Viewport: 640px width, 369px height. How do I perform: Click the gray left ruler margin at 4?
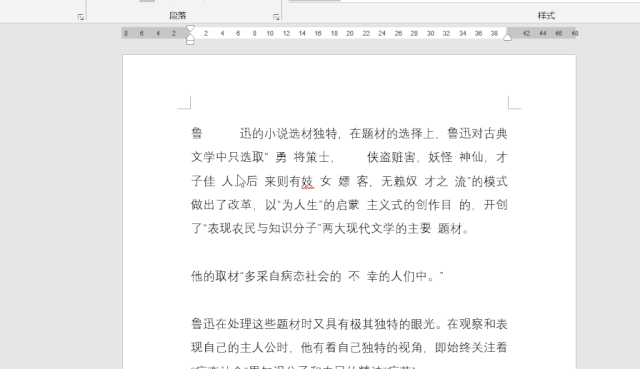158,33
